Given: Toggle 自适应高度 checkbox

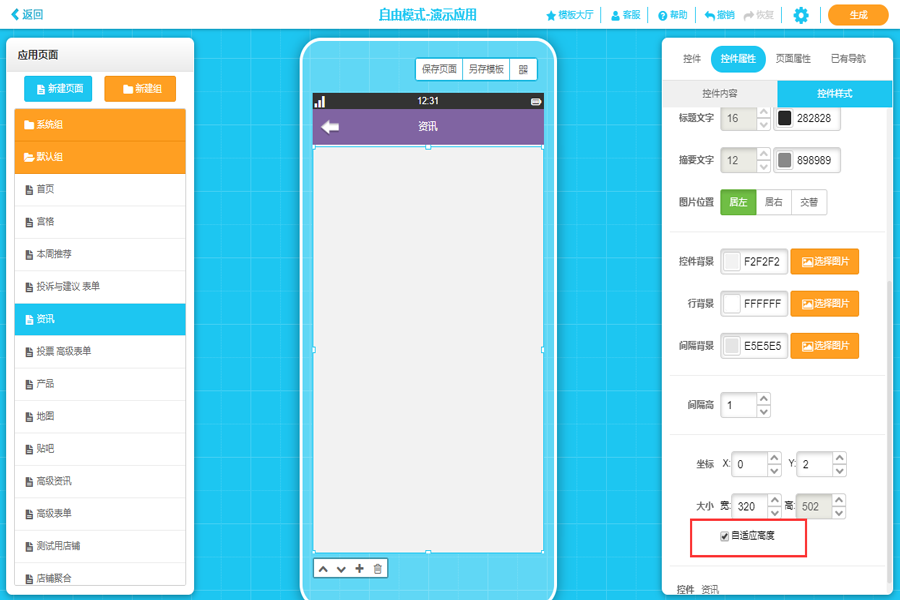Looking at the screenshot, I should (725, 536).
